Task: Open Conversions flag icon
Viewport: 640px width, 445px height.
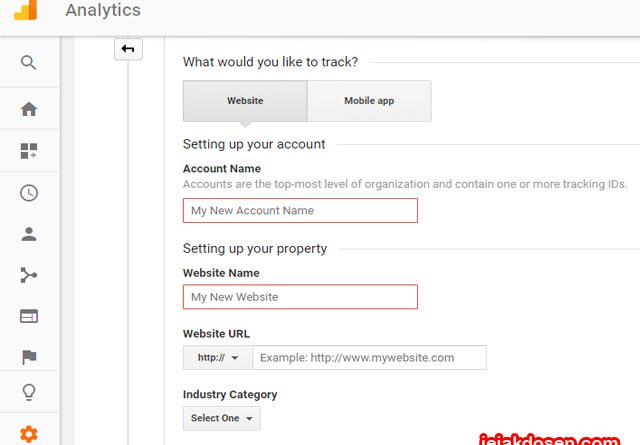Action: [29, 357]
